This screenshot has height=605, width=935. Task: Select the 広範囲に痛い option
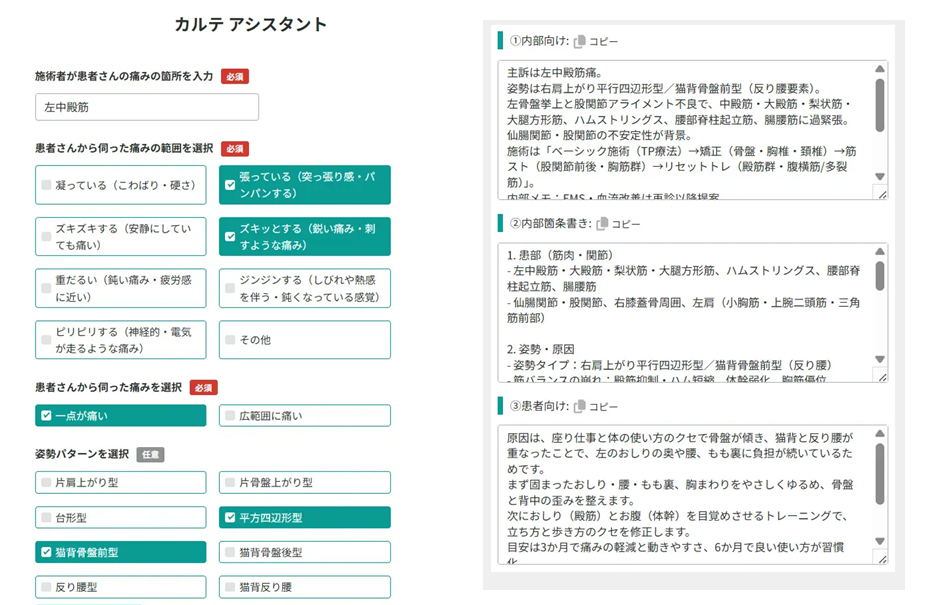point(305,415)
